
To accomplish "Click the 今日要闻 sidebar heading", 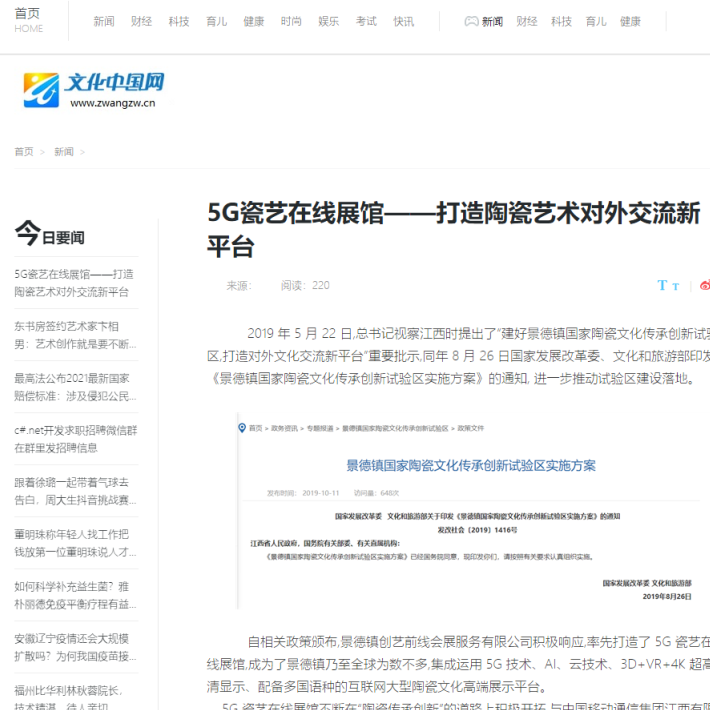I will 49,234.
